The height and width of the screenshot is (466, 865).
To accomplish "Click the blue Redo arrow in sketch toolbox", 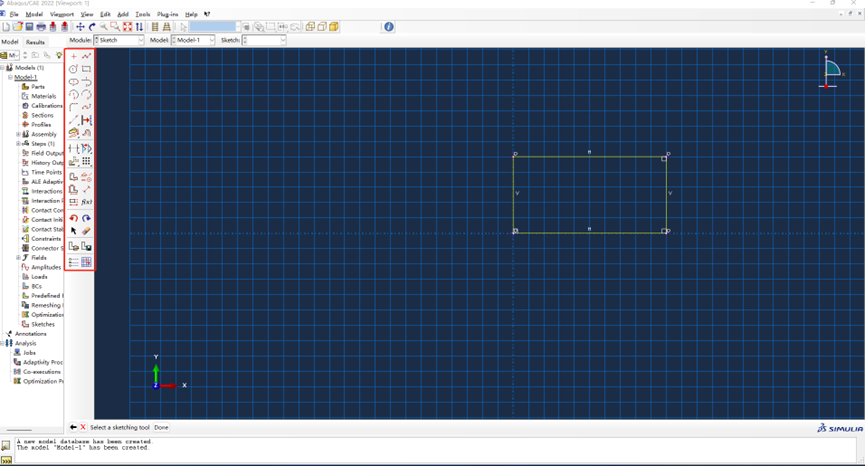I will coord(87,218).
